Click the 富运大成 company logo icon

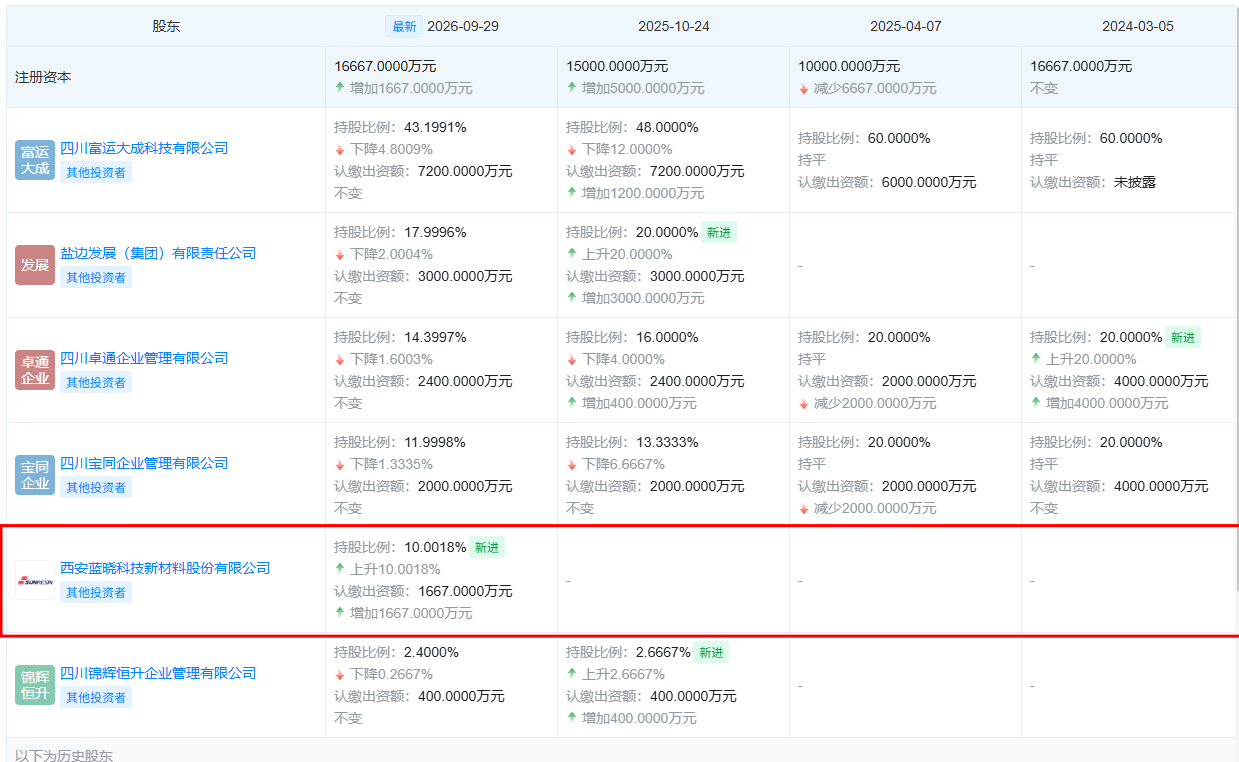point(35,160)
